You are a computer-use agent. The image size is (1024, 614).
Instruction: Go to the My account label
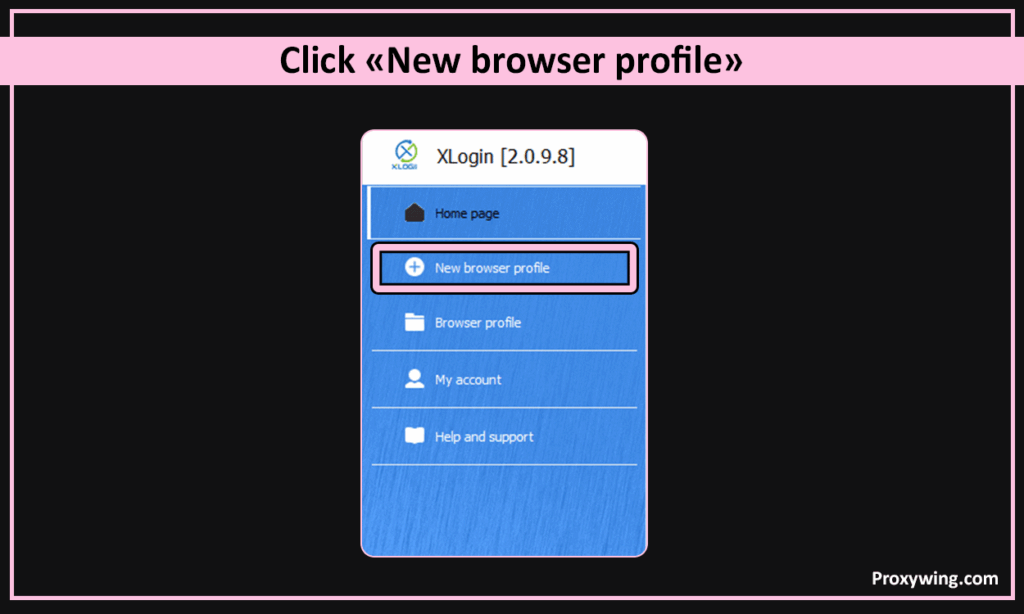click(x=468, y=380)
